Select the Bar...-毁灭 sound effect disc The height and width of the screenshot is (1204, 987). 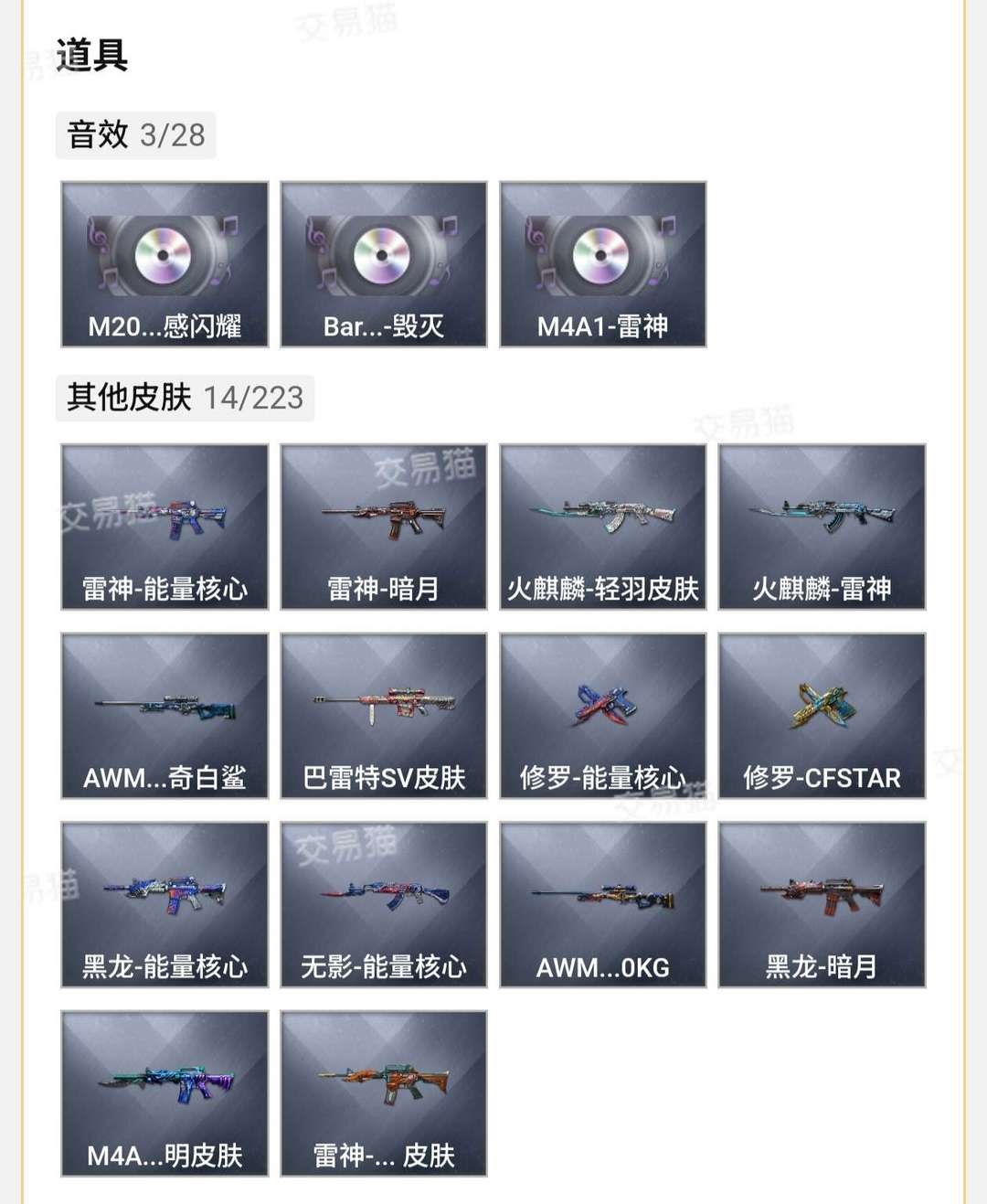coord(384,264)
